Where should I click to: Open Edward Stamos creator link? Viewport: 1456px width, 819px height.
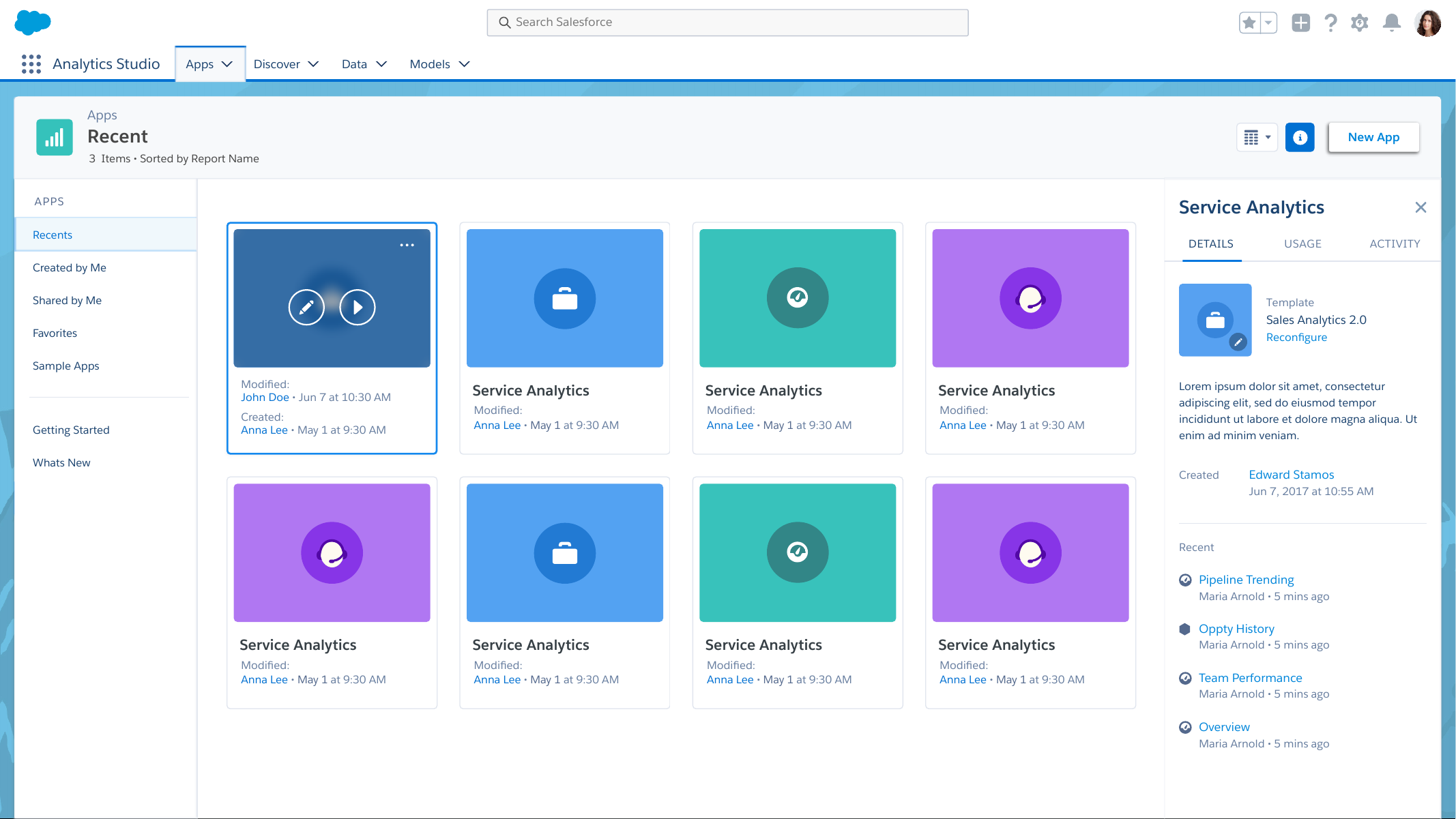point(1291,475)
